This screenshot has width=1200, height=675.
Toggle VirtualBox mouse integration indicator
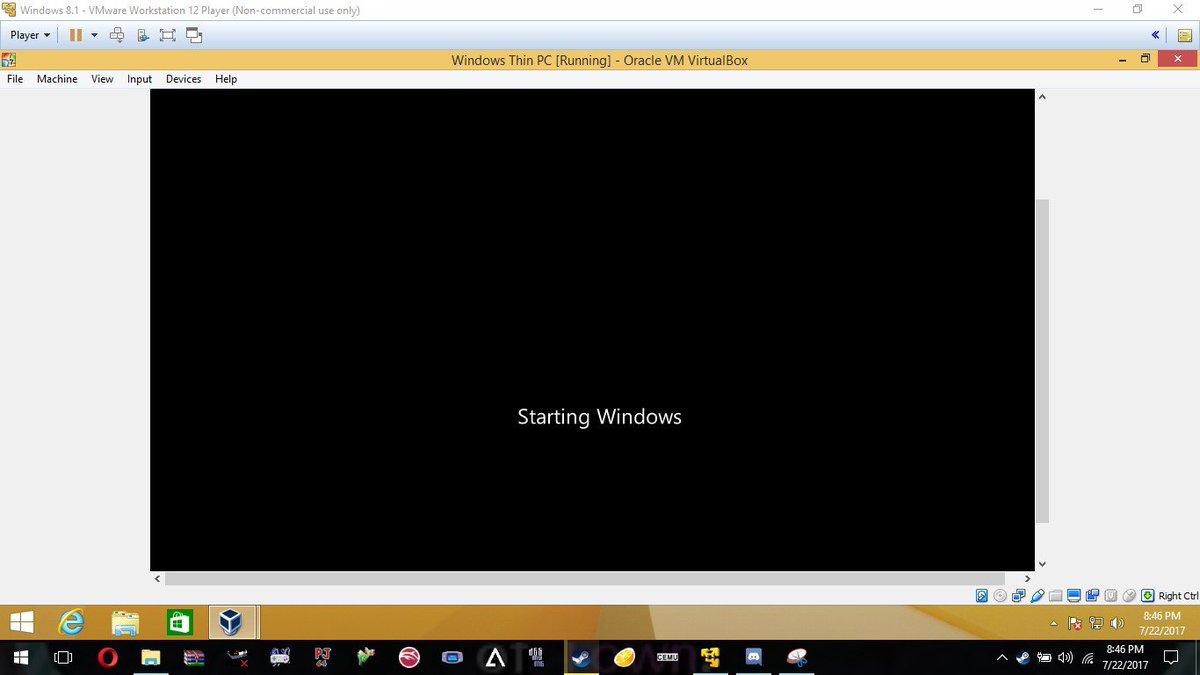[x=1129, y=596]
